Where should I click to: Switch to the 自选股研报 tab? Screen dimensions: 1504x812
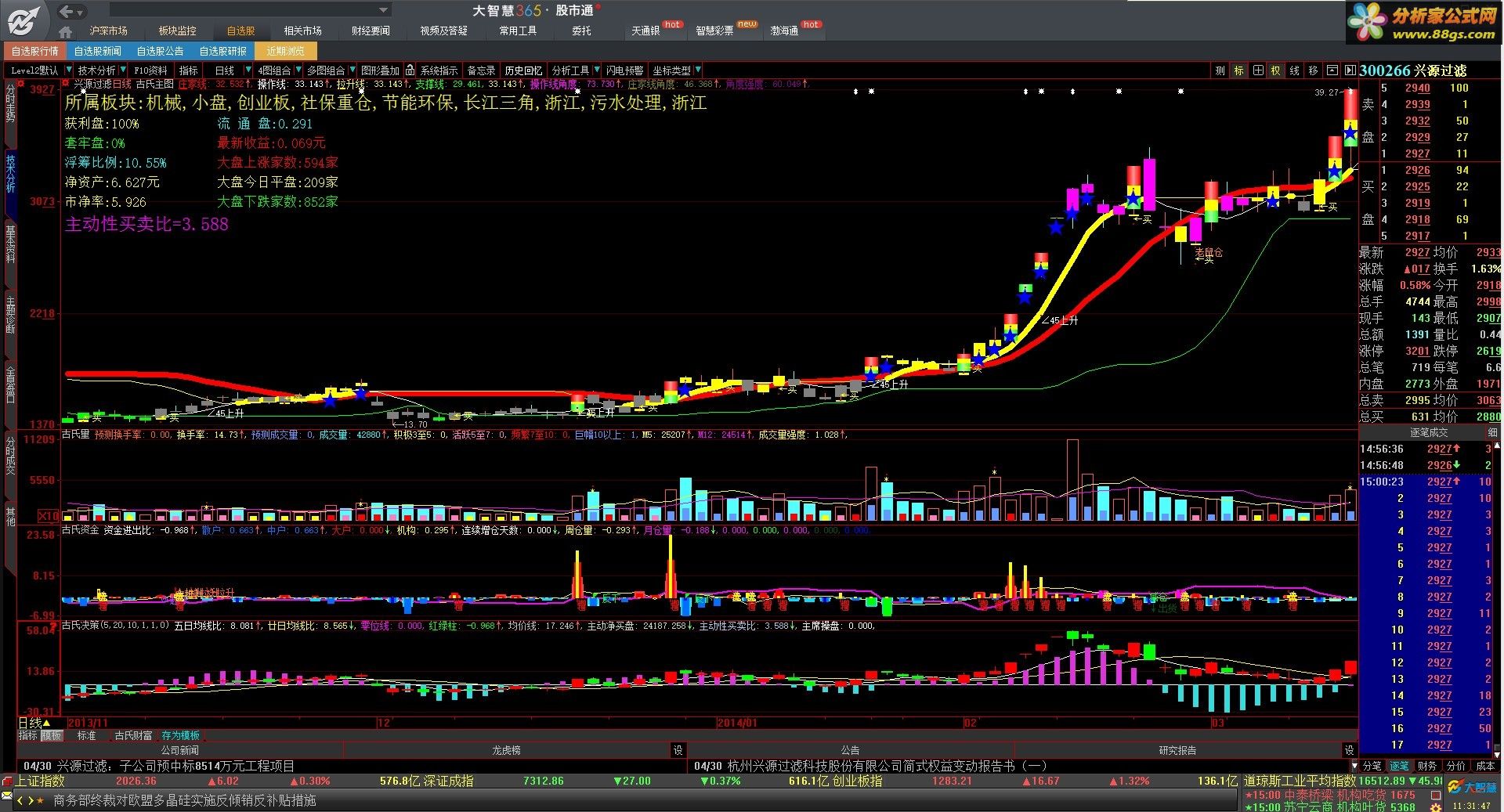tap(222, 51)
